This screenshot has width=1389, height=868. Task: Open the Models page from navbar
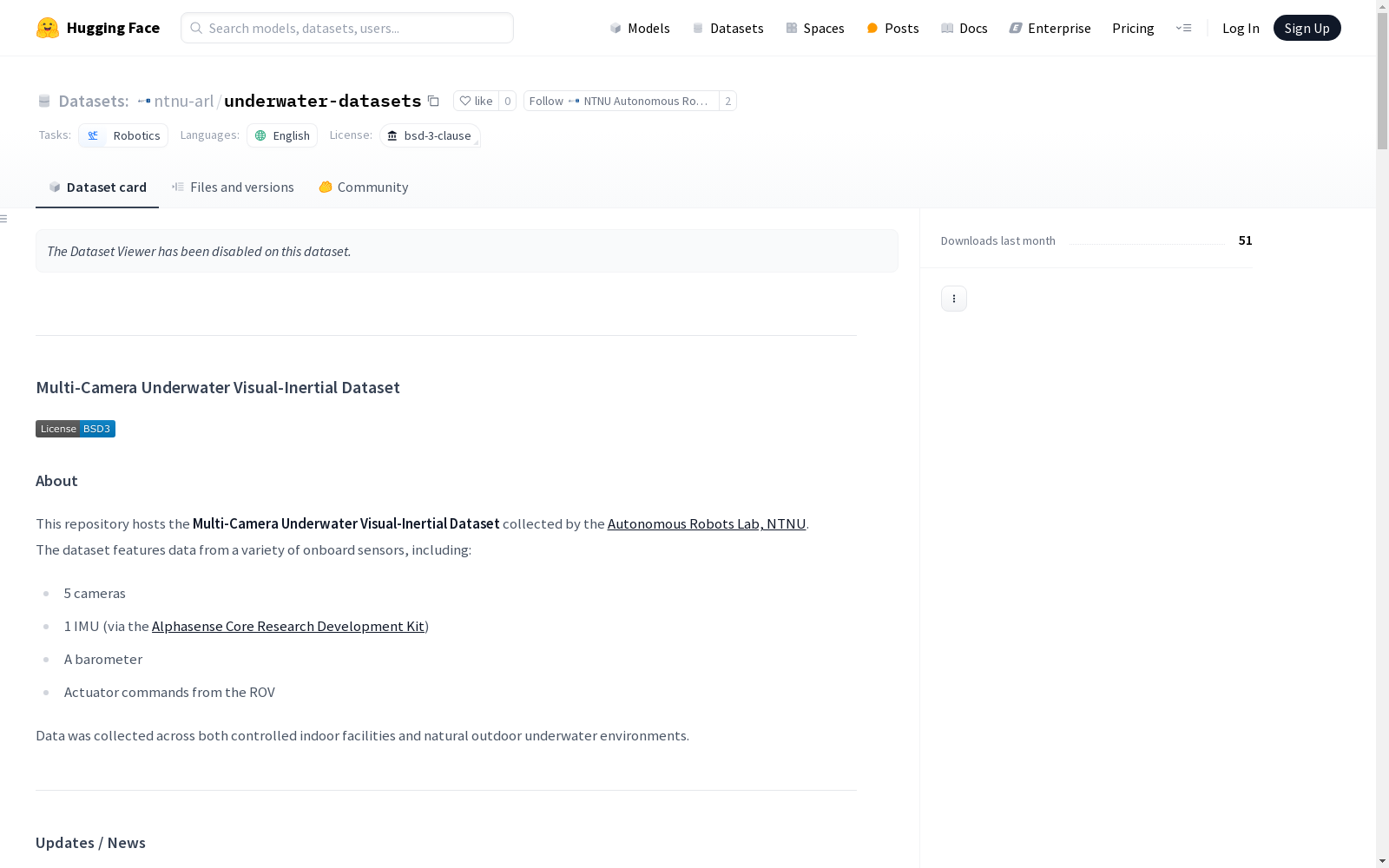pyautogui.click(x=640, y=28)
